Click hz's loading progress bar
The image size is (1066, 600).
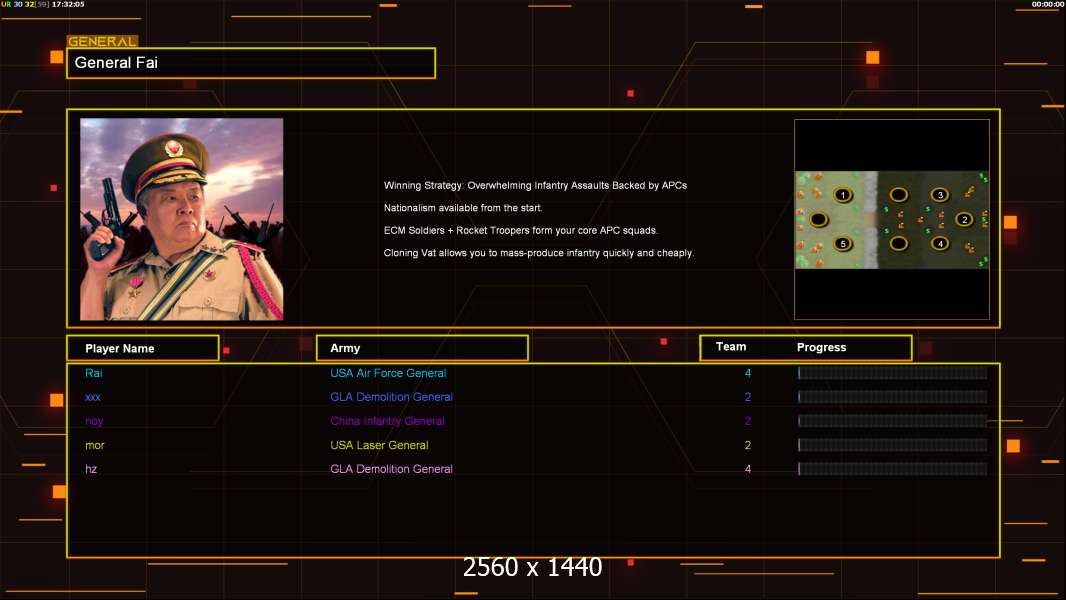click(x=893, y=469)
